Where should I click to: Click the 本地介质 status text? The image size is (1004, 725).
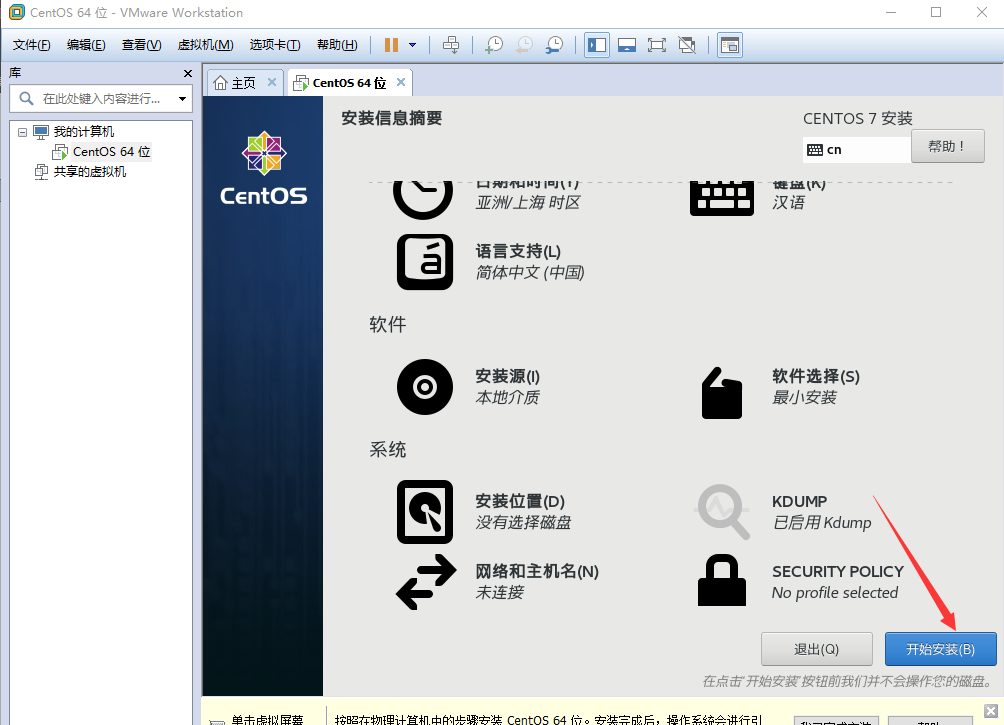coord(507,398)
